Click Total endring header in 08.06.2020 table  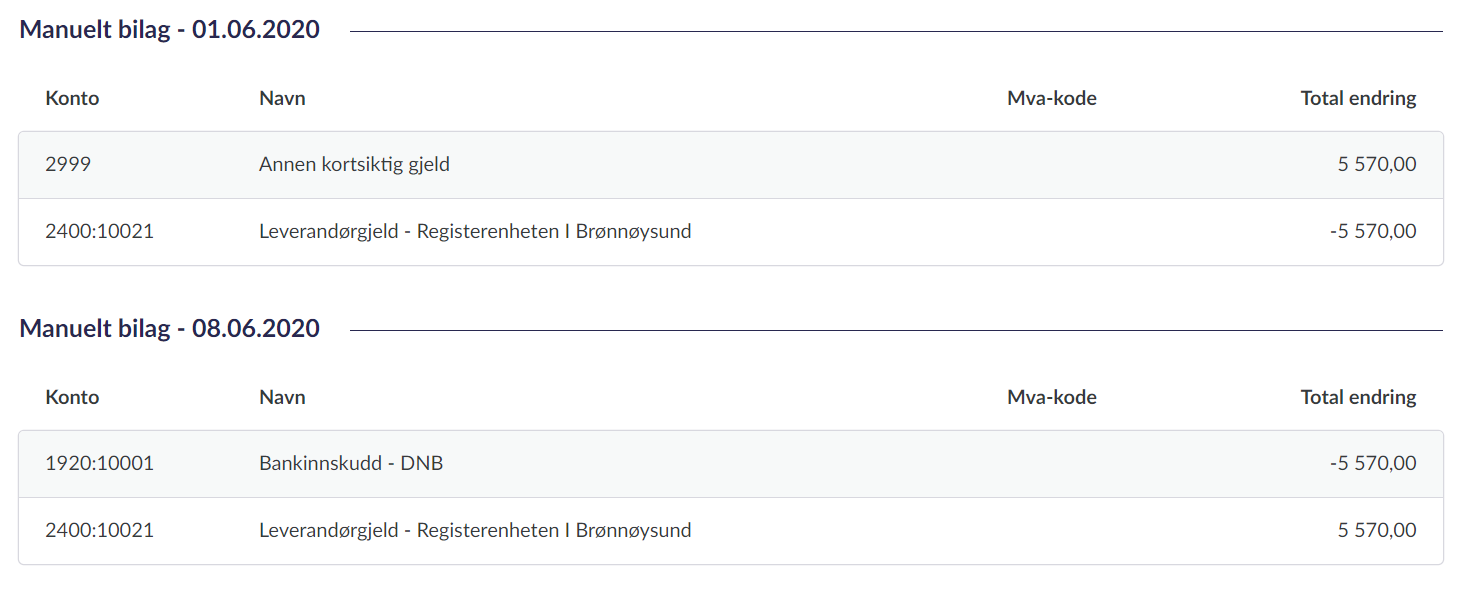(1358, 397)
